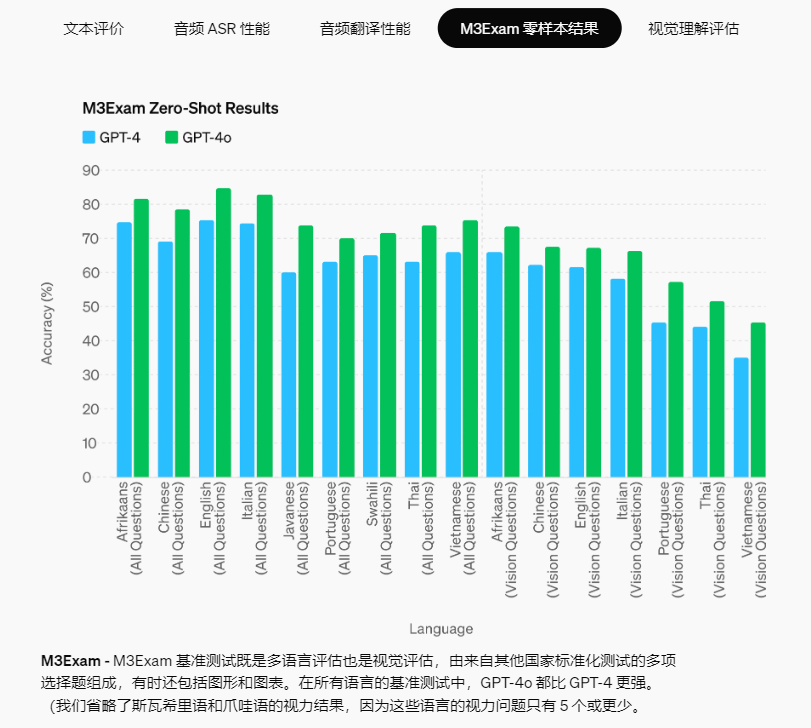Click the Accuracy (%) y-axis title
The image size is (811, 728).
coord(47,323)
